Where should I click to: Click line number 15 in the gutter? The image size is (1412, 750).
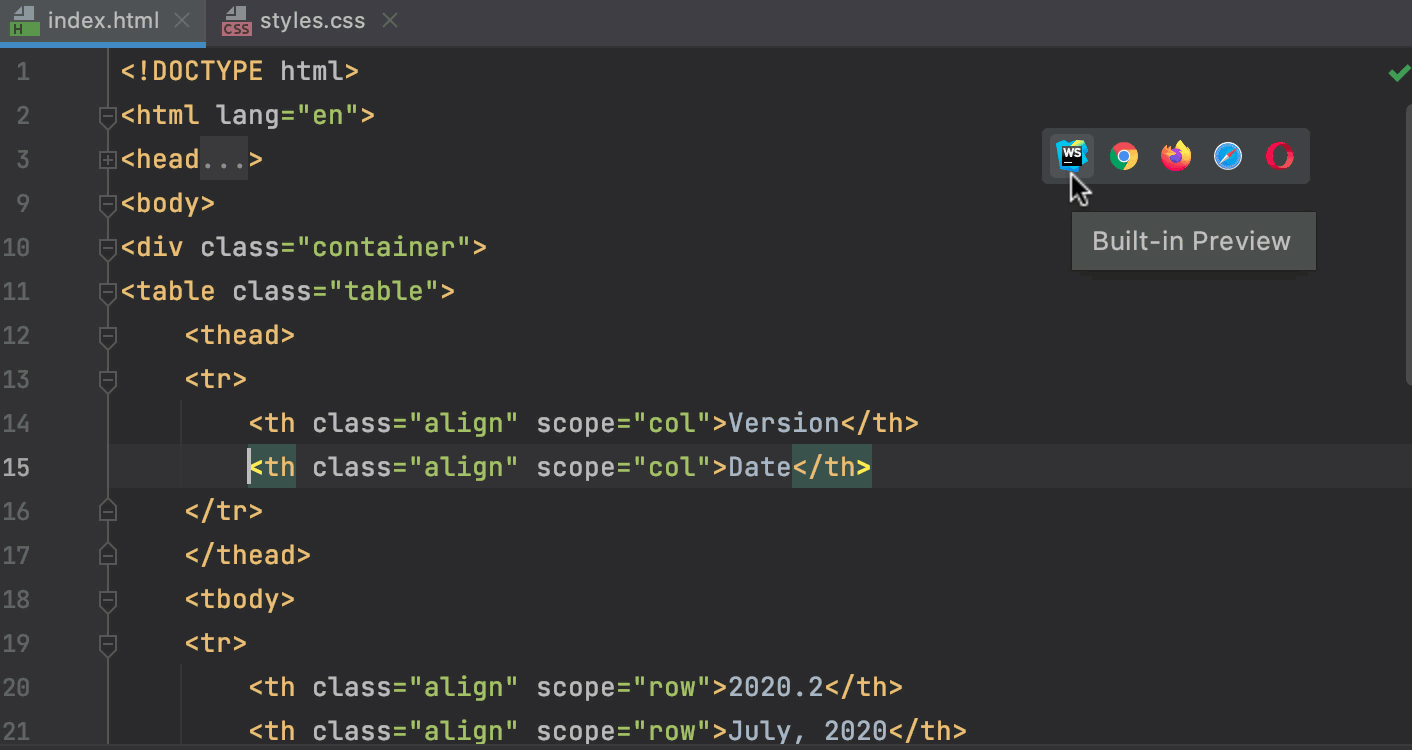(x=17, y=467)
